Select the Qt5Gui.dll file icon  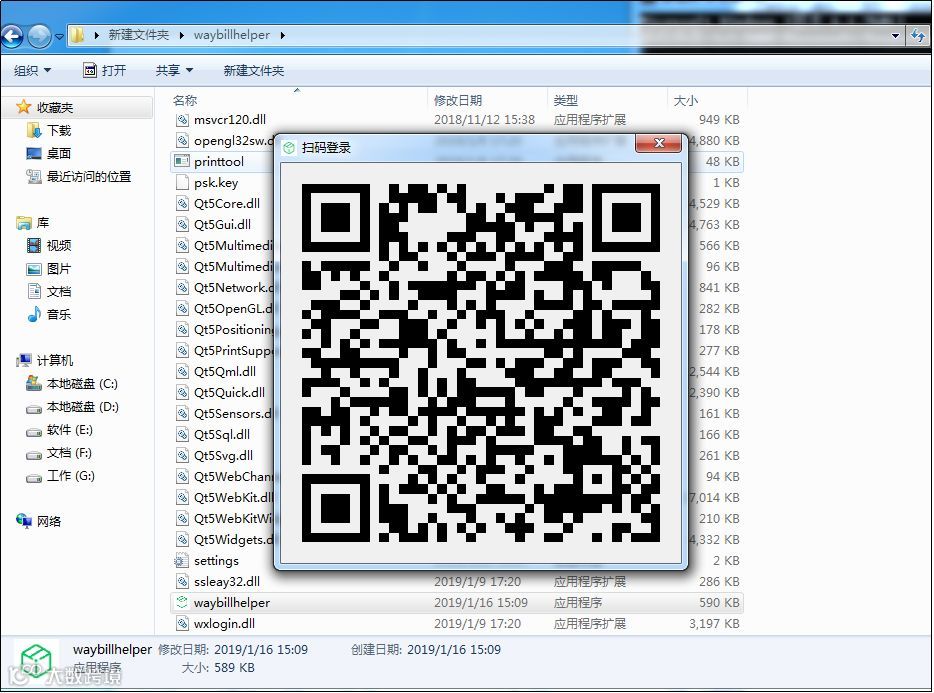point(182,225)
